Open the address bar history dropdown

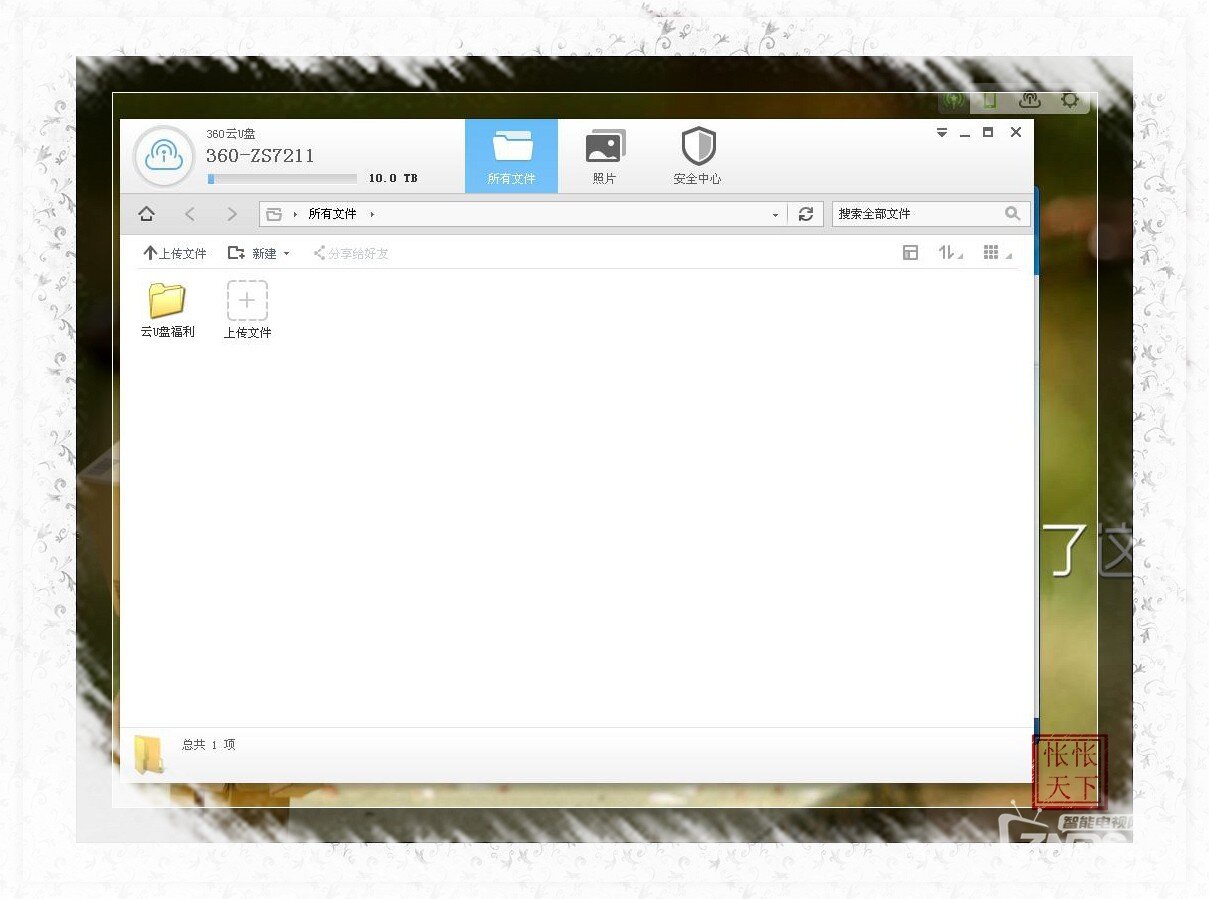click(x=775, y=215)
